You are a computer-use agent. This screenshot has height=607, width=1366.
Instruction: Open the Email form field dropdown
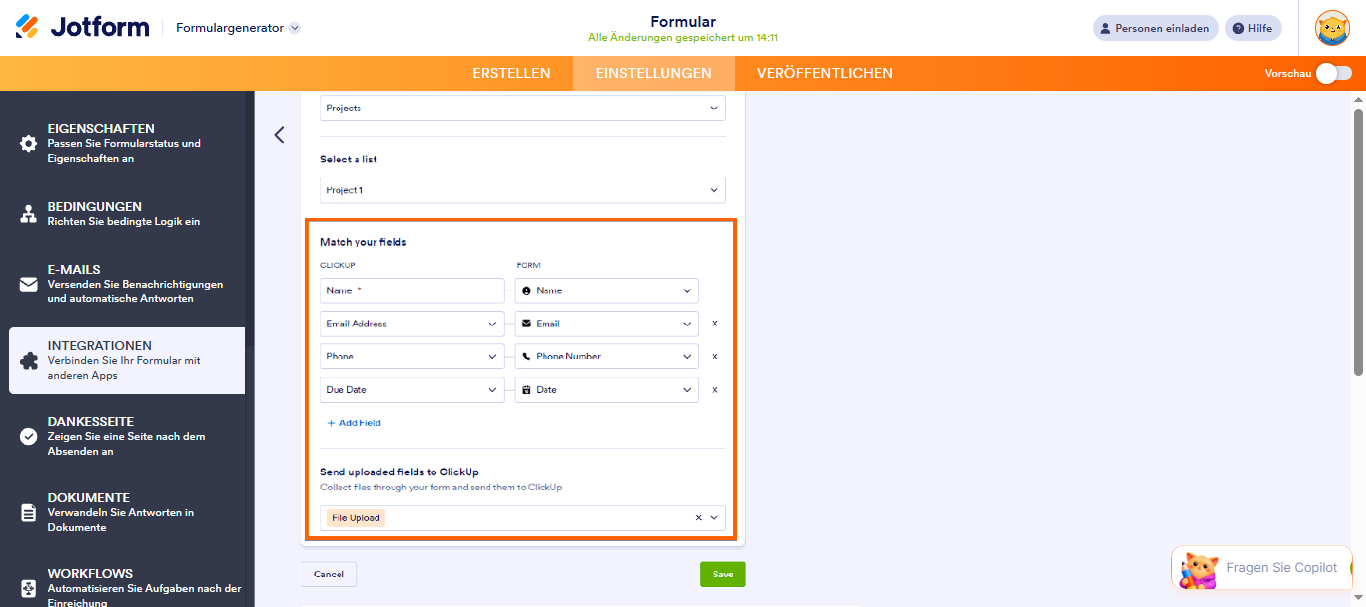(607, 323)
